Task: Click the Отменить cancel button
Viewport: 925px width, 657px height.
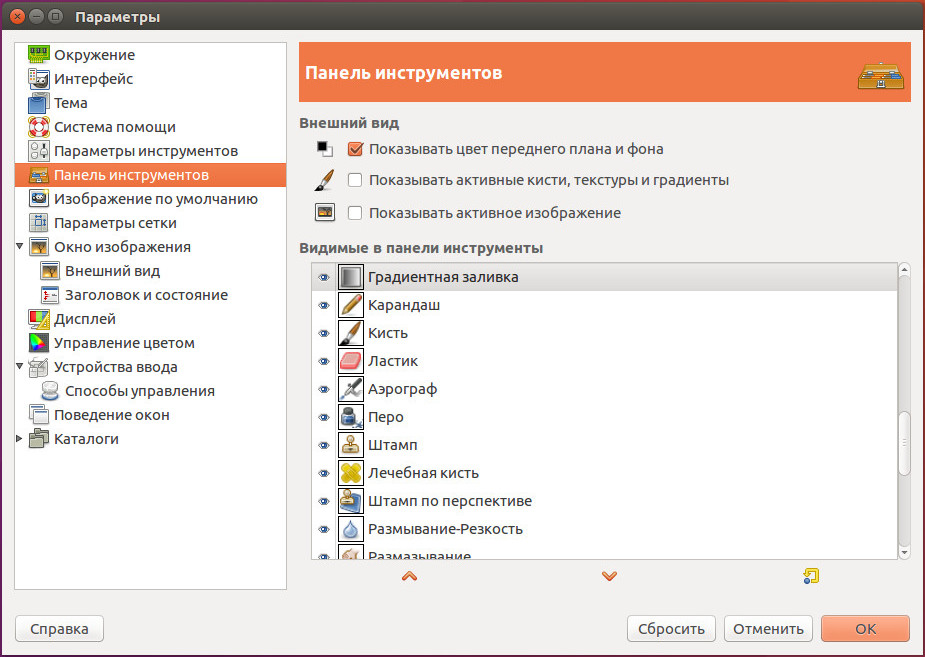Action: click(x=768, y=629)
